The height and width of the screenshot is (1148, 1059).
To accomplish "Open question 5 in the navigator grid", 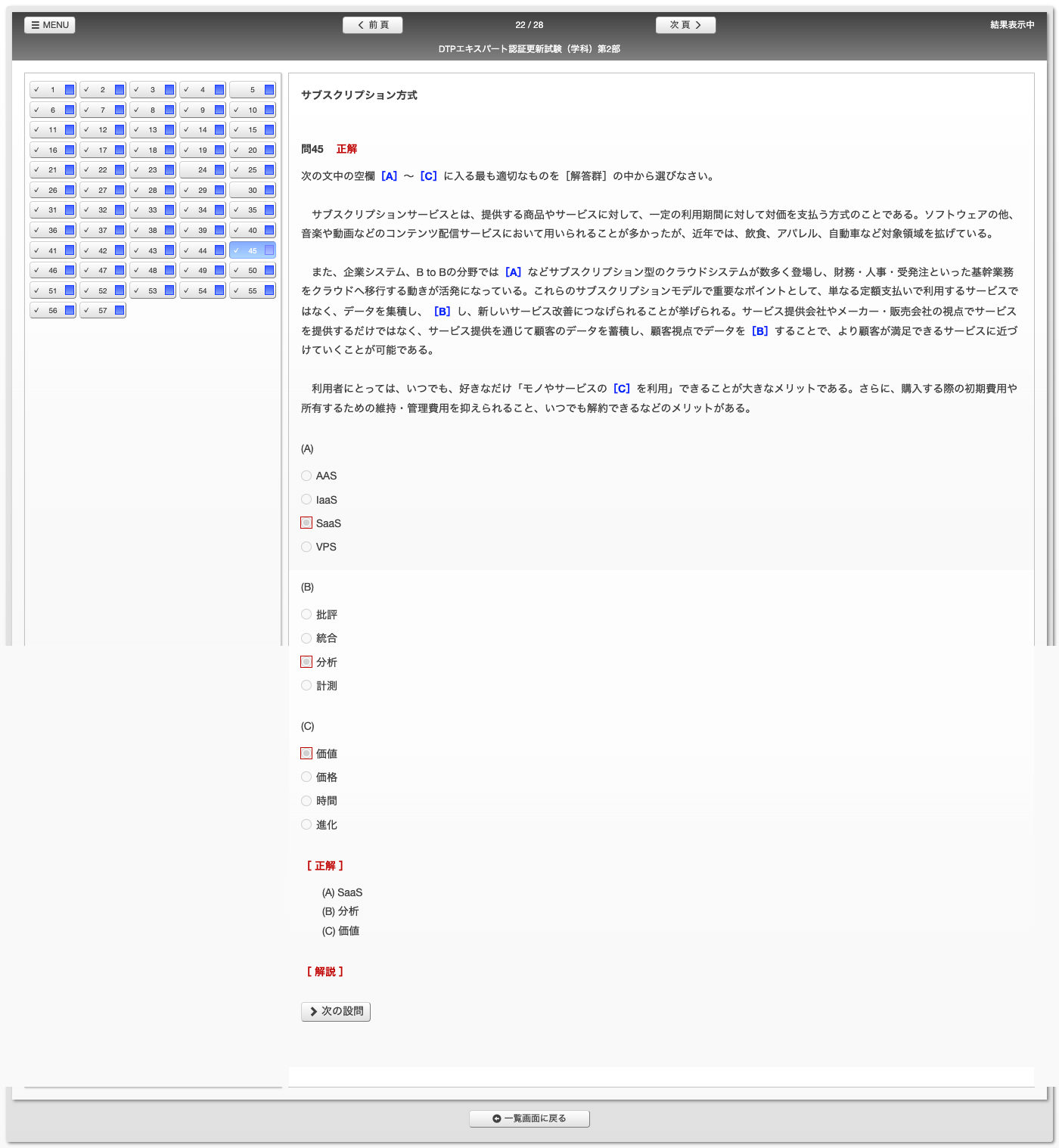I will [252, 90].
